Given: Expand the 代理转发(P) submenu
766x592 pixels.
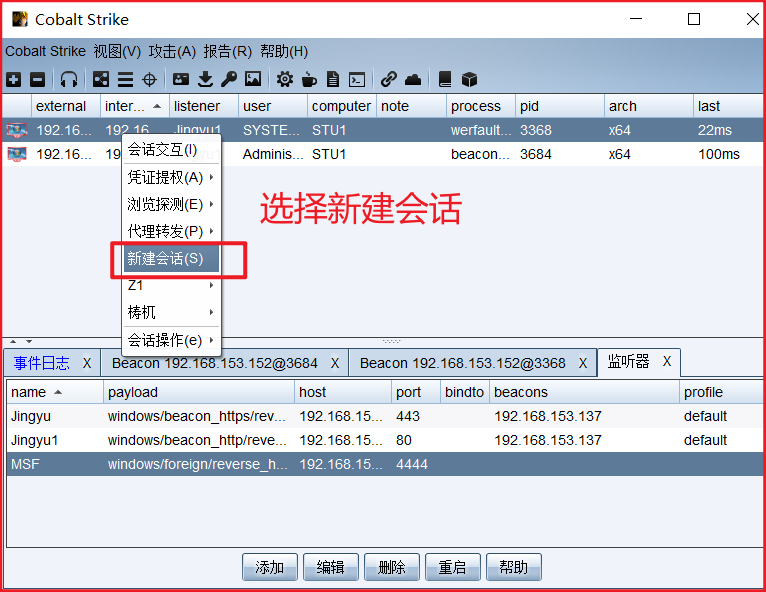Looking at the screenshot, I should (171, 231).
